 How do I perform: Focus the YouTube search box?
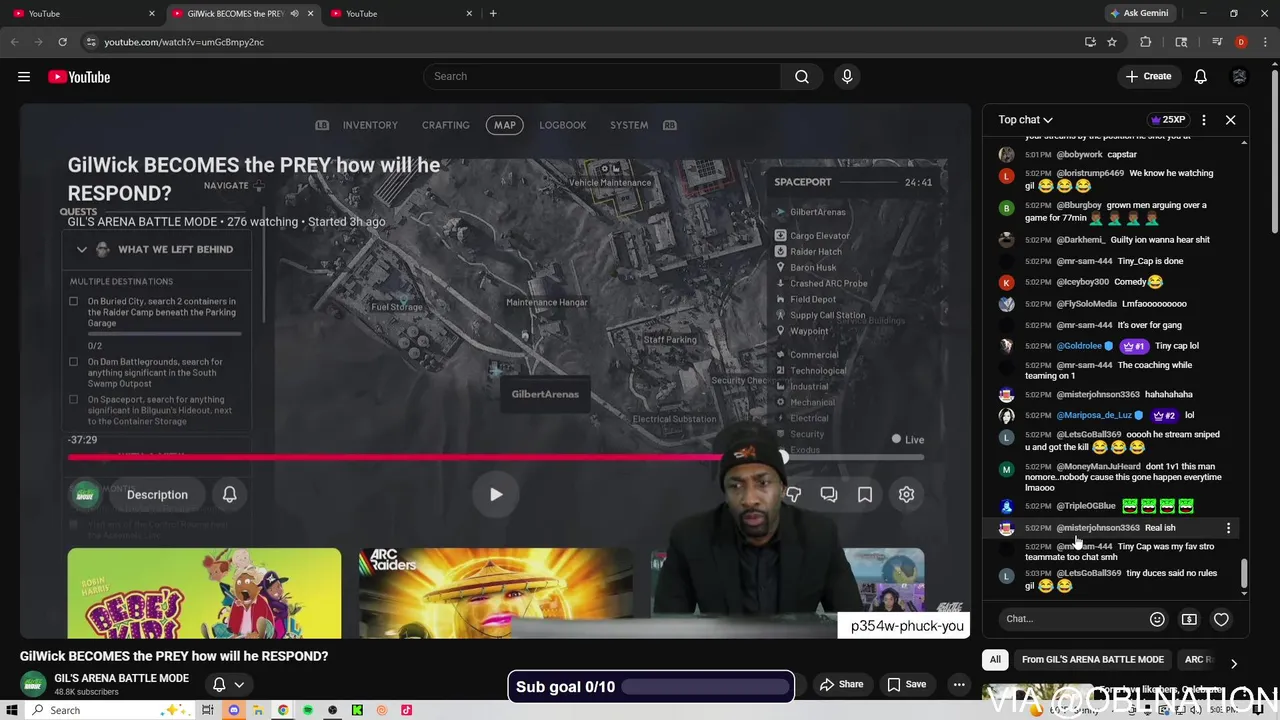601,76
